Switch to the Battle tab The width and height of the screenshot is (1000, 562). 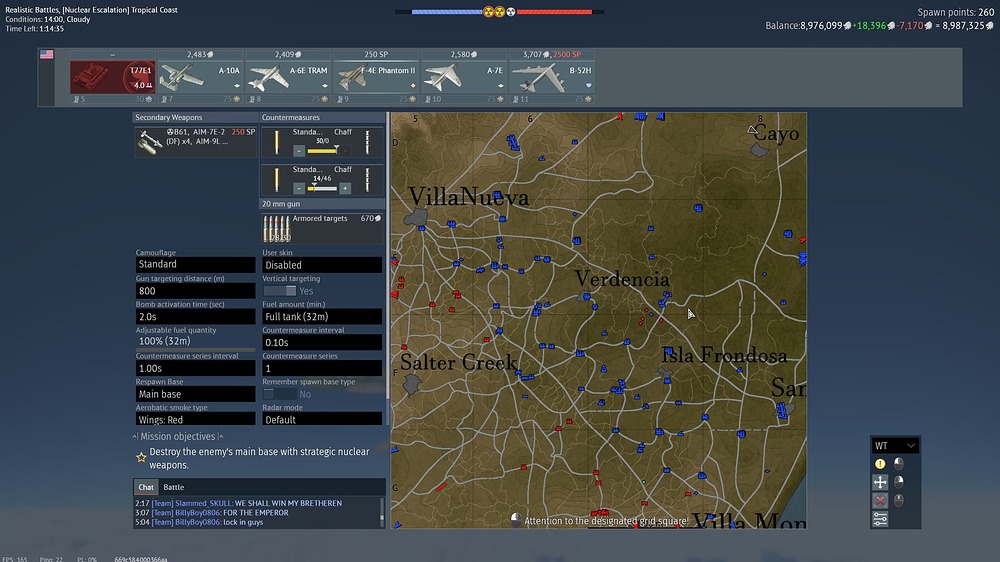tap(174, 487)
